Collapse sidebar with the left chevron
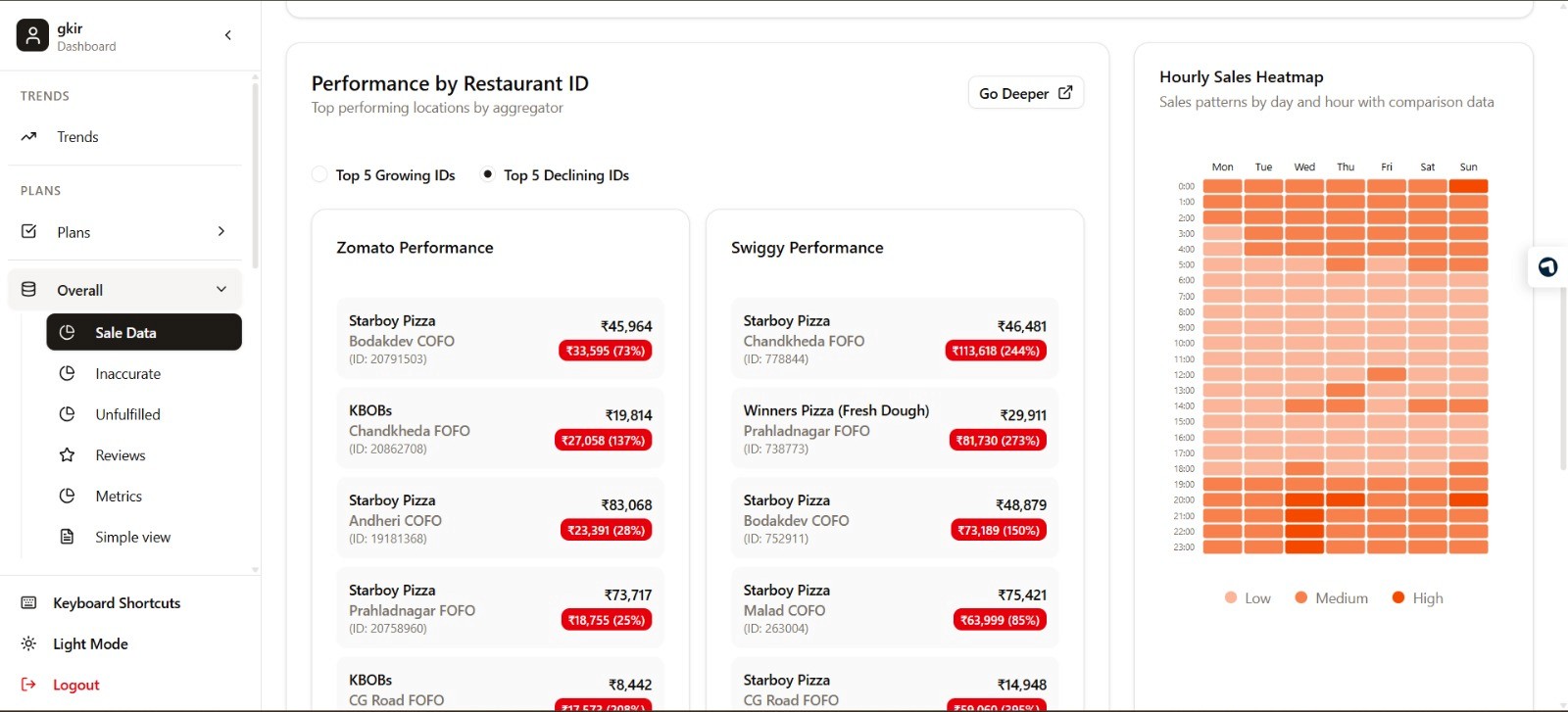The image size is (1568, 712). click(x=228, y=35)
